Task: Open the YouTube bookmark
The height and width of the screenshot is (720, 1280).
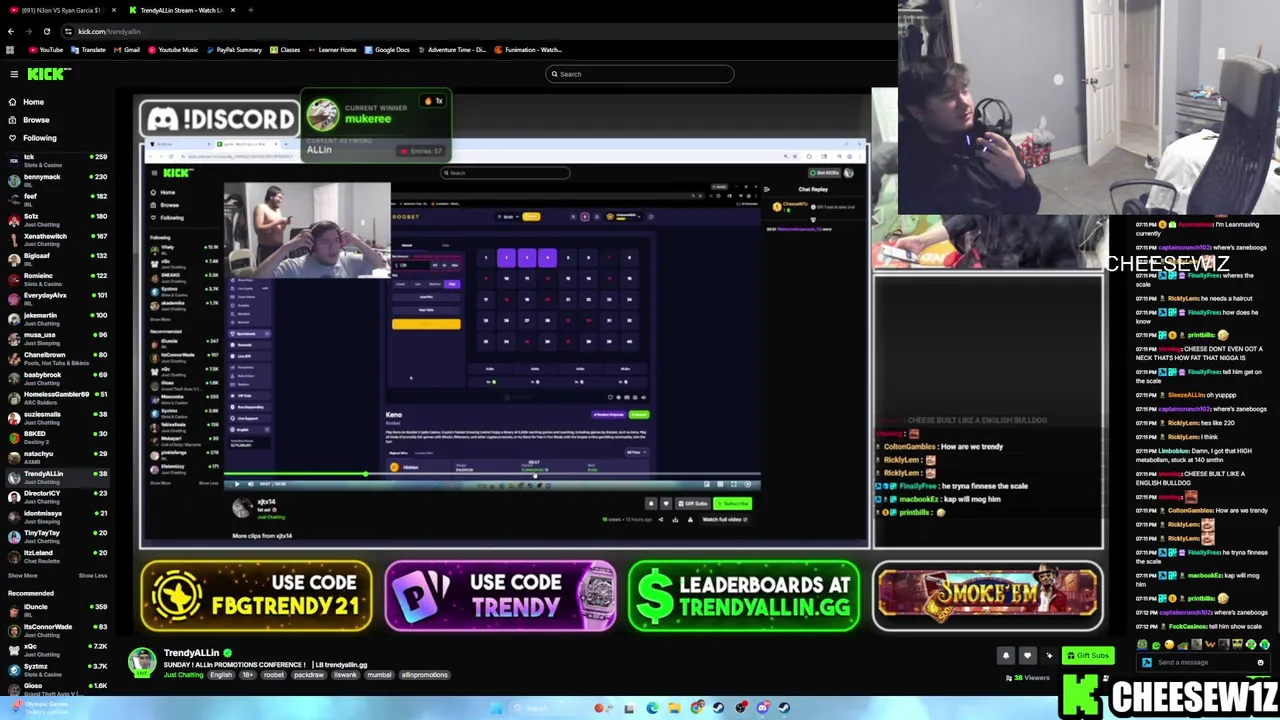Action: pos(46,50)
